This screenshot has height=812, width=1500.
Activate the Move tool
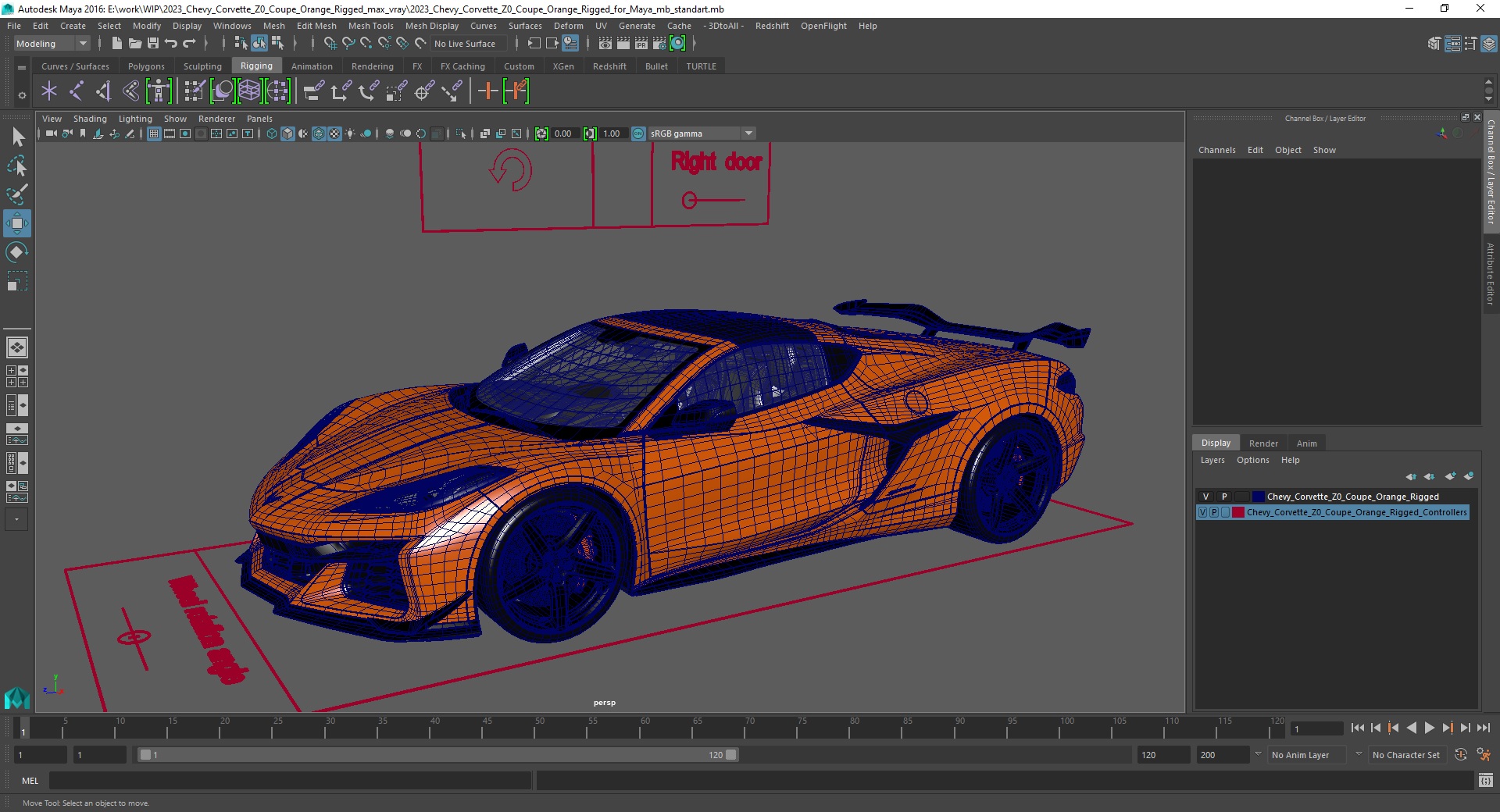pyautogui.click(x=17, y=223)
